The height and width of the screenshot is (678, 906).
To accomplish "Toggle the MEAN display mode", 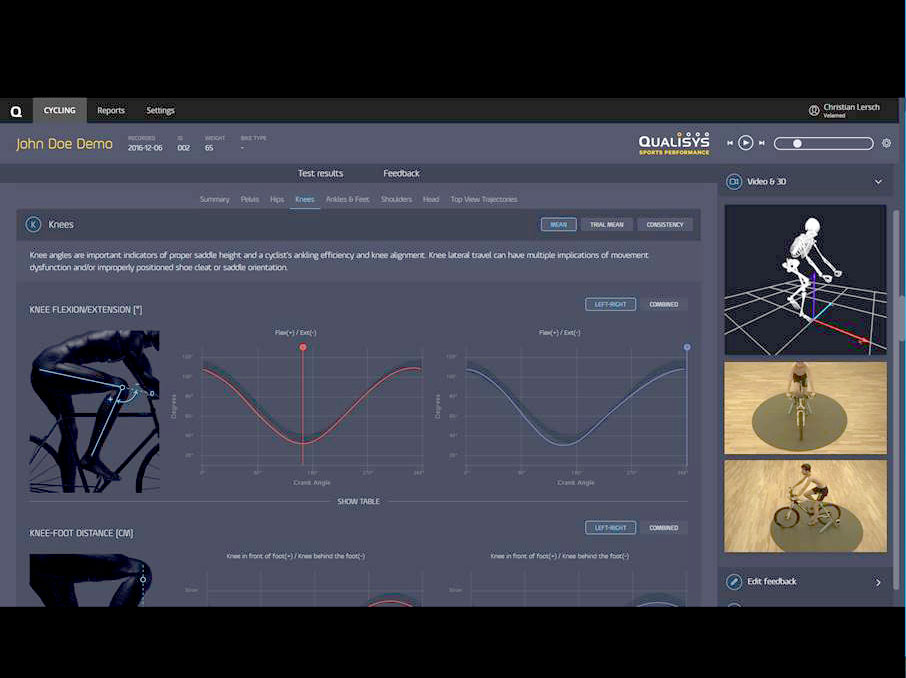I will click(x=558, y=224).
